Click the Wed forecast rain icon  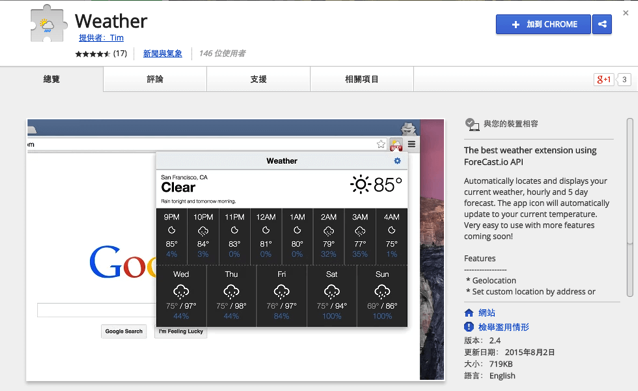point(181,291)
